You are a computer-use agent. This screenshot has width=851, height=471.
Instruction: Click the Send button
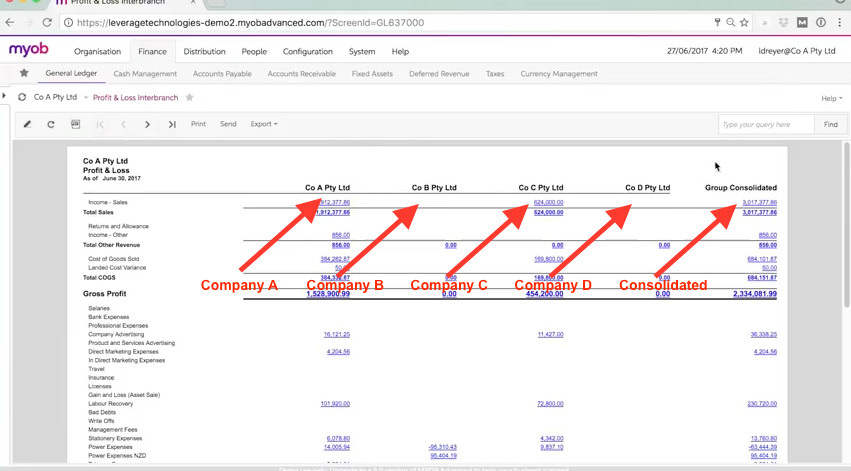[228, 124]
